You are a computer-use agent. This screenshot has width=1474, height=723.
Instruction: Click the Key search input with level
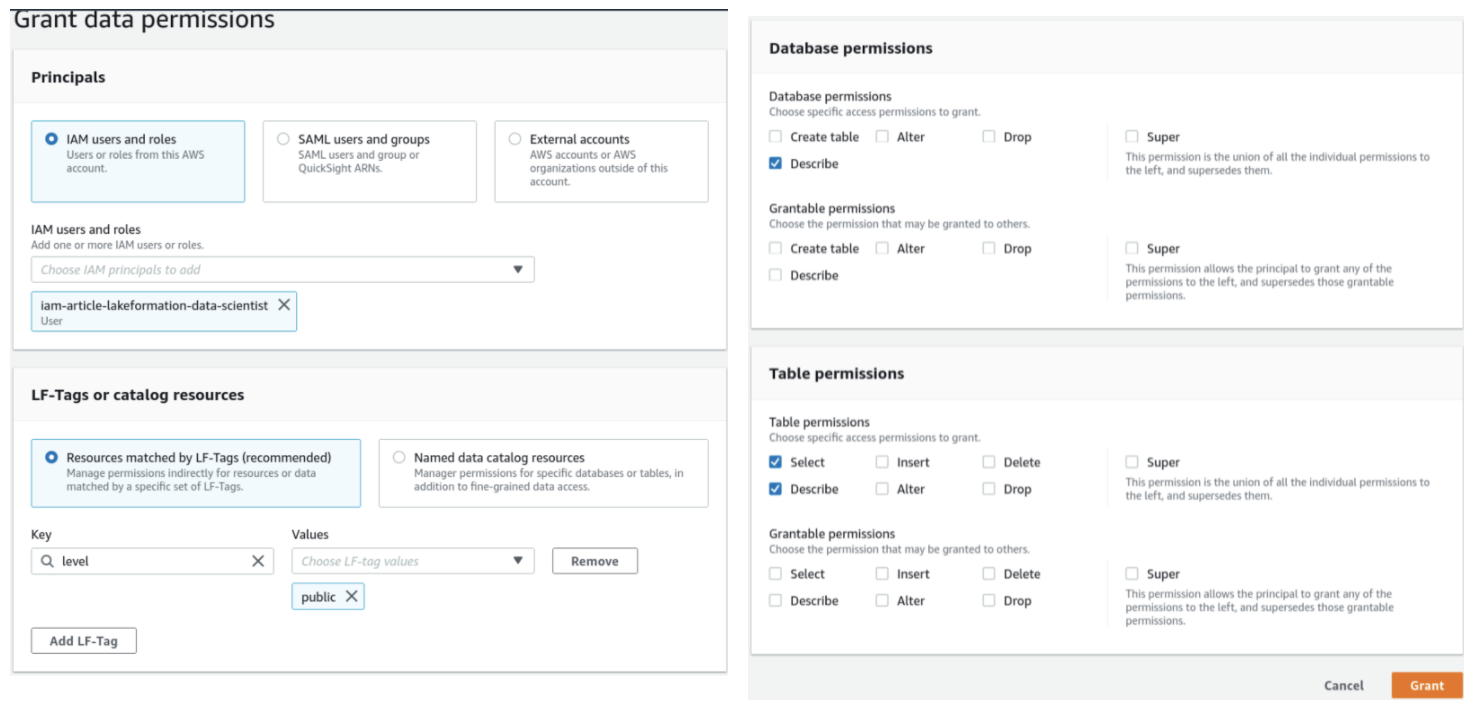coord(152,561)
